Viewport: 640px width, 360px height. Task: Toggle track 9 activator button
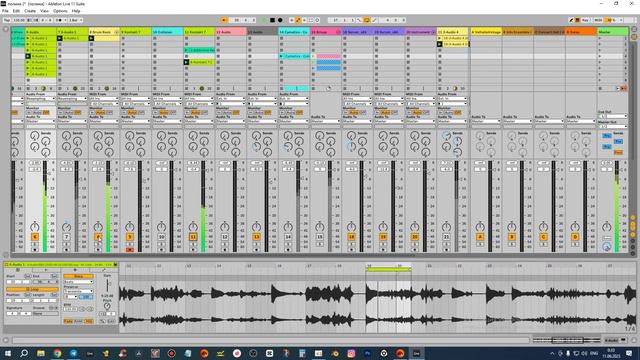(130, 237)
